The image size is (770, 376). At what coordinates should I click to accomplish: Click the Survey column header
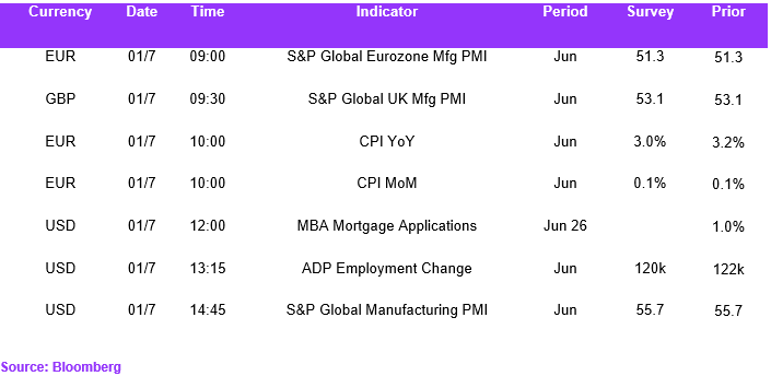[650, 12]
